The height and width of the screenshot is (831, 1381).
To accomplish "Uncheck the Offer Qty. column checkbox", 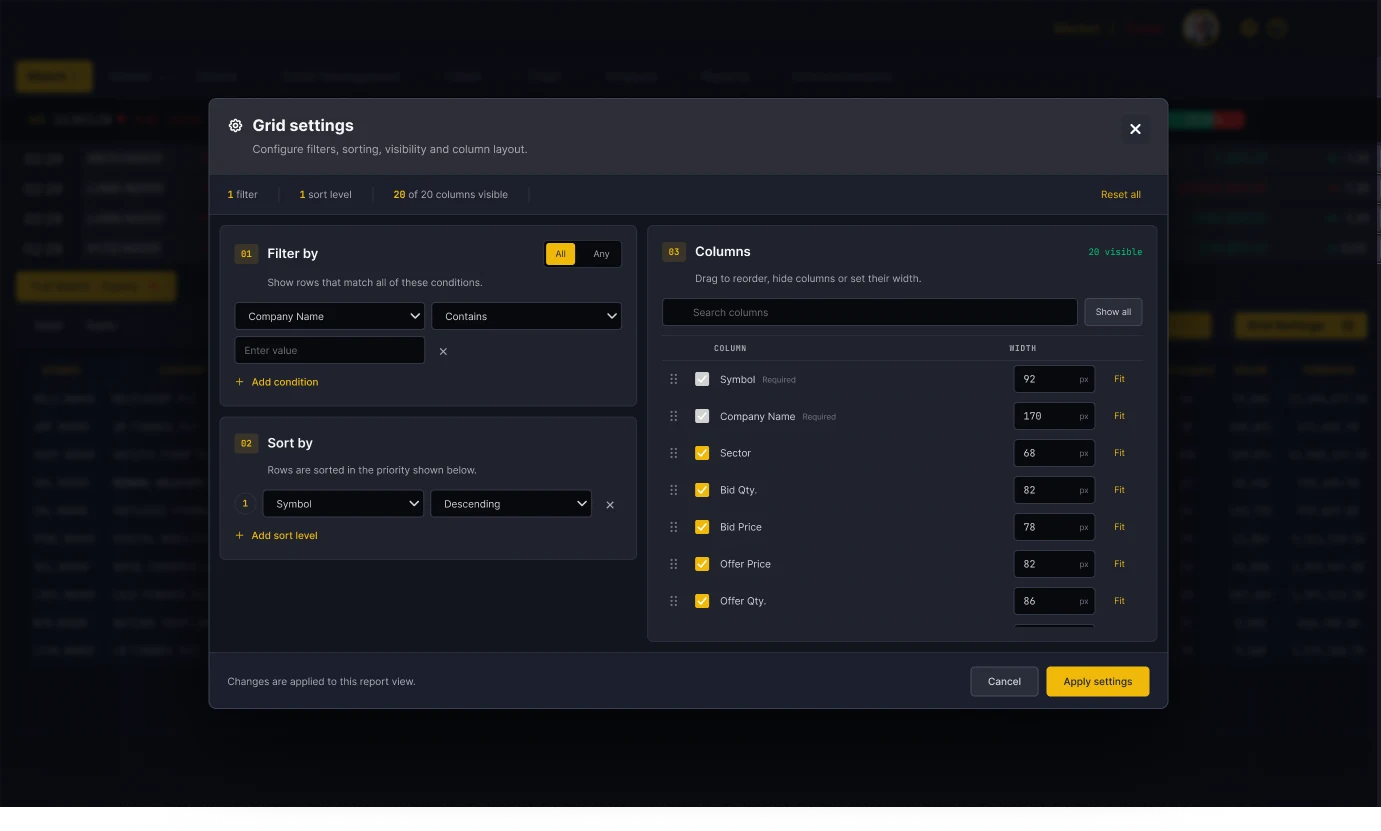I will point(702,601).
